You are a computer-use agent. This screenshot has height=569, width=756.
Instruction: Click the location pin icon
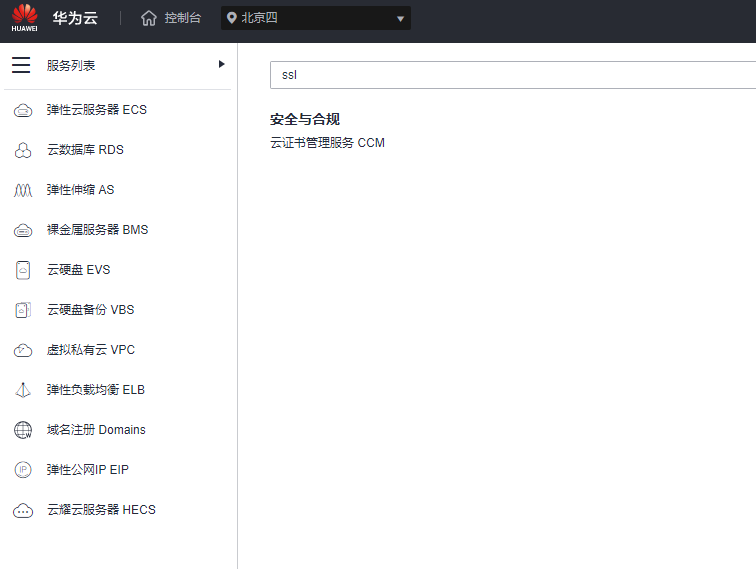coord(231,18)
